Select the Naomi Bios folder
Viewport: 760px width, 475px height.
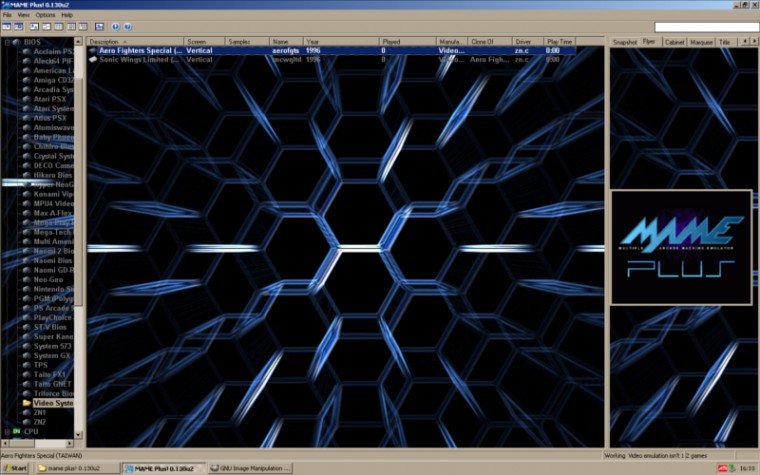pyautogui.click(x=52, y=261)
